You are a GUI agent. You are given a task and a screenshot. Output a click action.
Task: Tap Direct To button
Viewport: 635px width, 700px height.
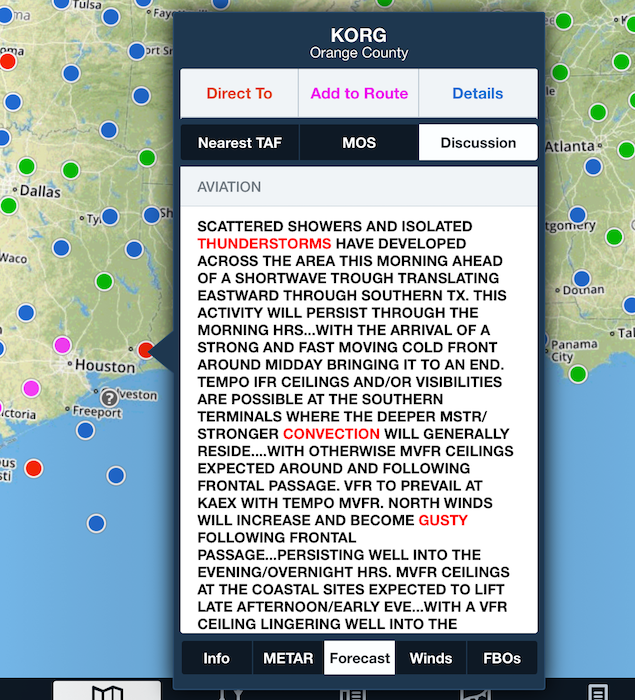click(x=239, y=93)
